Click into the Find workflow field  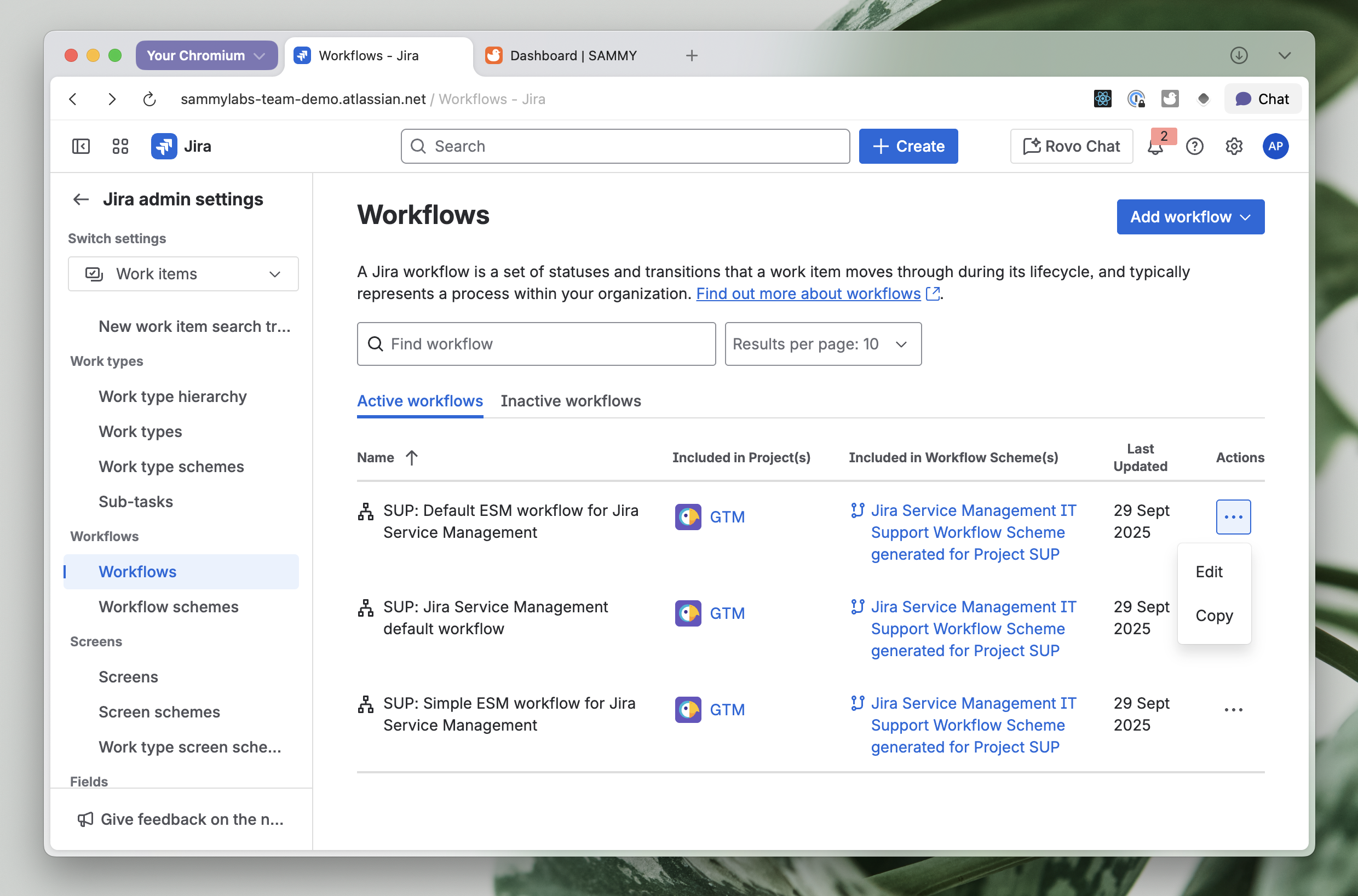click(x=536, y=344)
